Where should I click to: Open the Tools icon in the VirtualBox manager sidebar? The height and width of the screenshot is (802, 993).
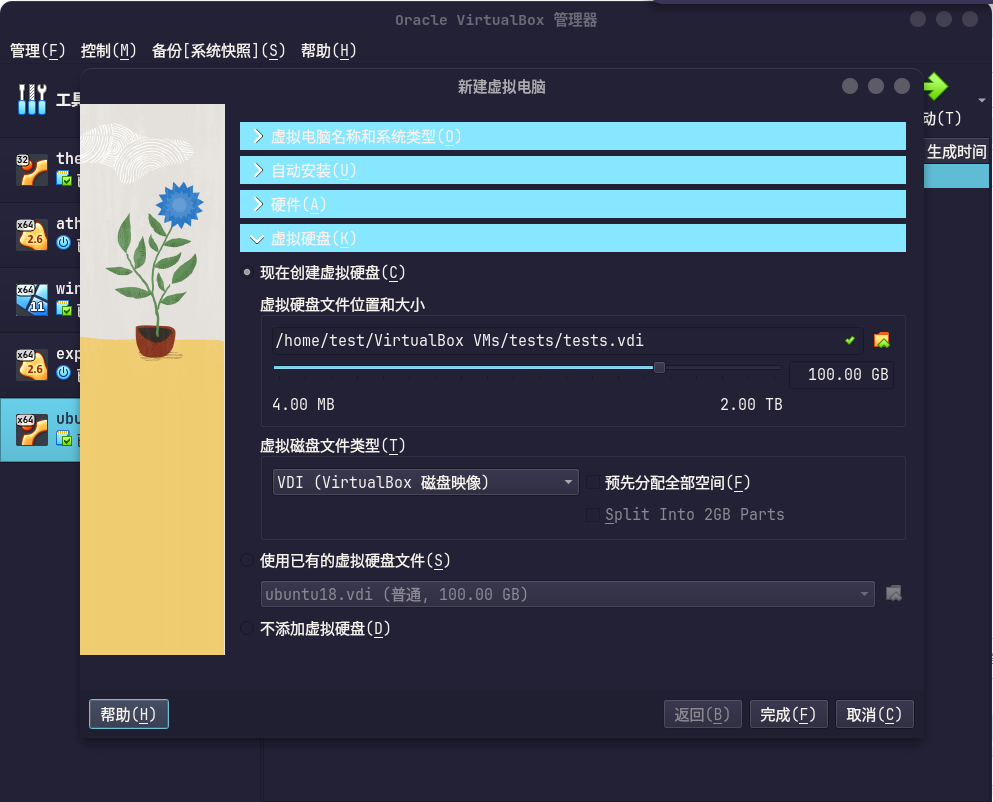pos(32,99)
